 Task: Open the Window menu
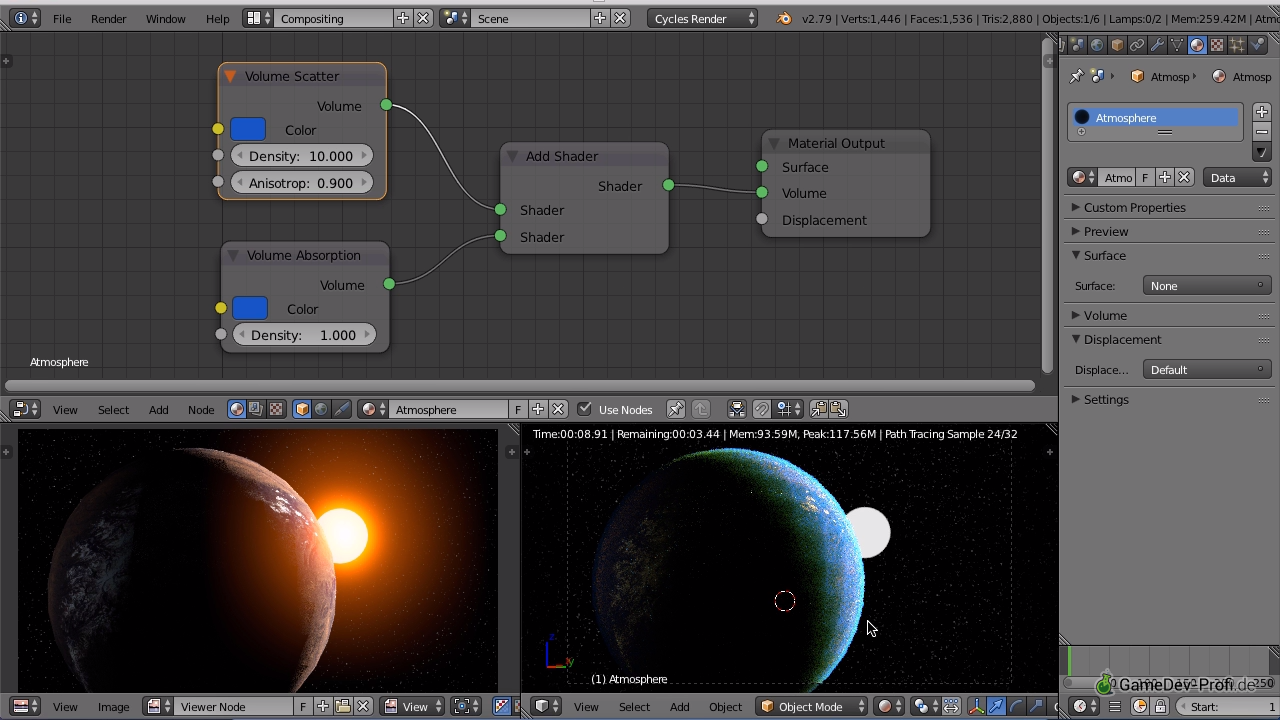tap(165, 19)
